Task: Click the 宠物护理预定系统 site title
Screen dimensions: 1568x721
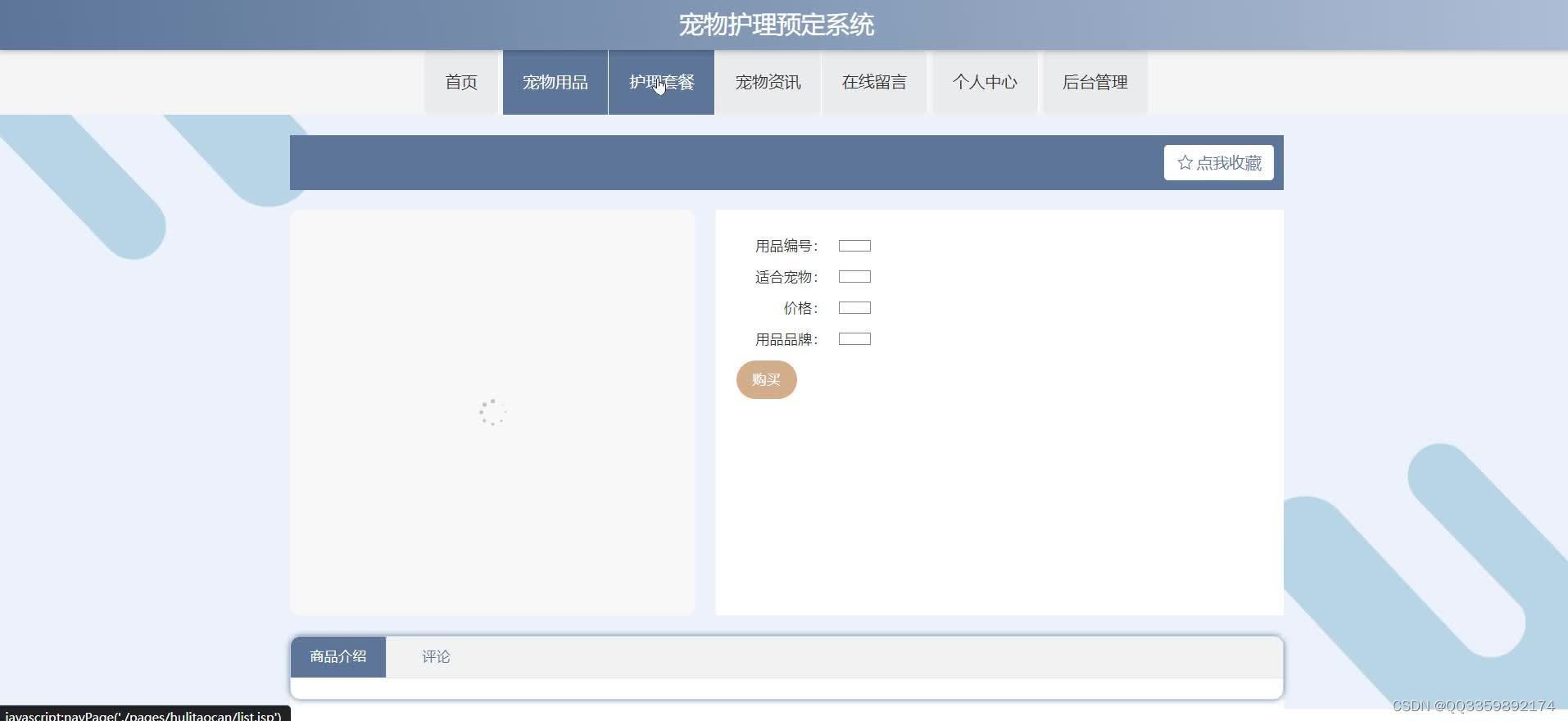Action: [x=777, y=25]
